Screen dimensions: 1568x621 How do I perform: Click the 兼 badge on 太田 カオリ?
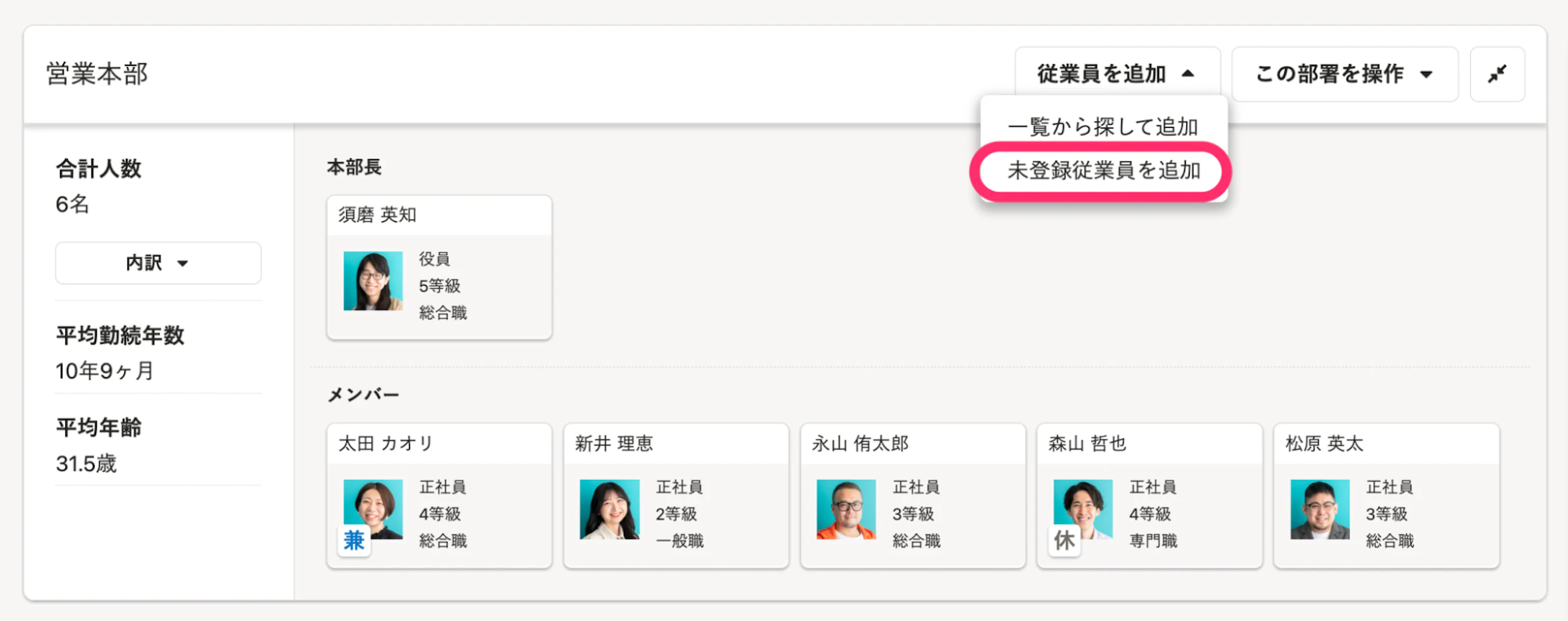click(x=354, y=541)
